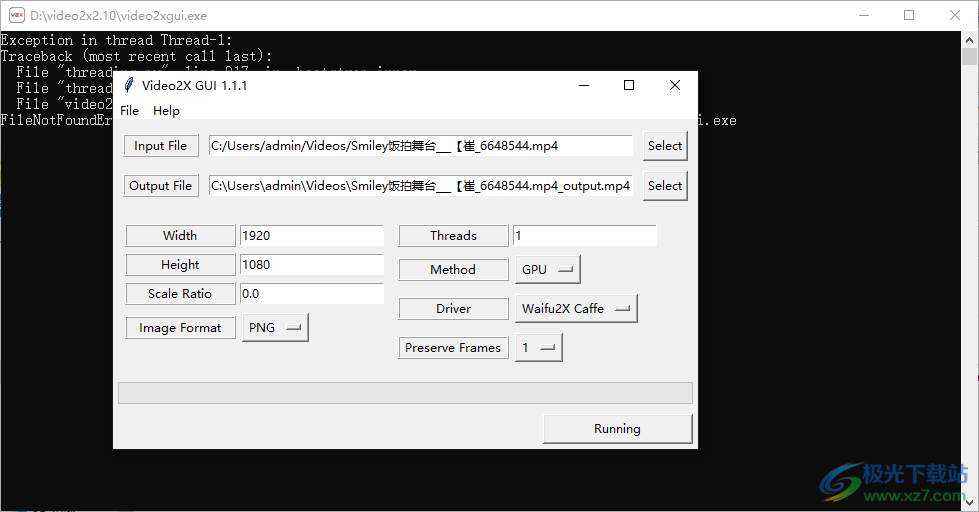Minimize the video2xgui.exe console window
The image size is (979, 512).
pyautogui.click(x=864, y=15)
